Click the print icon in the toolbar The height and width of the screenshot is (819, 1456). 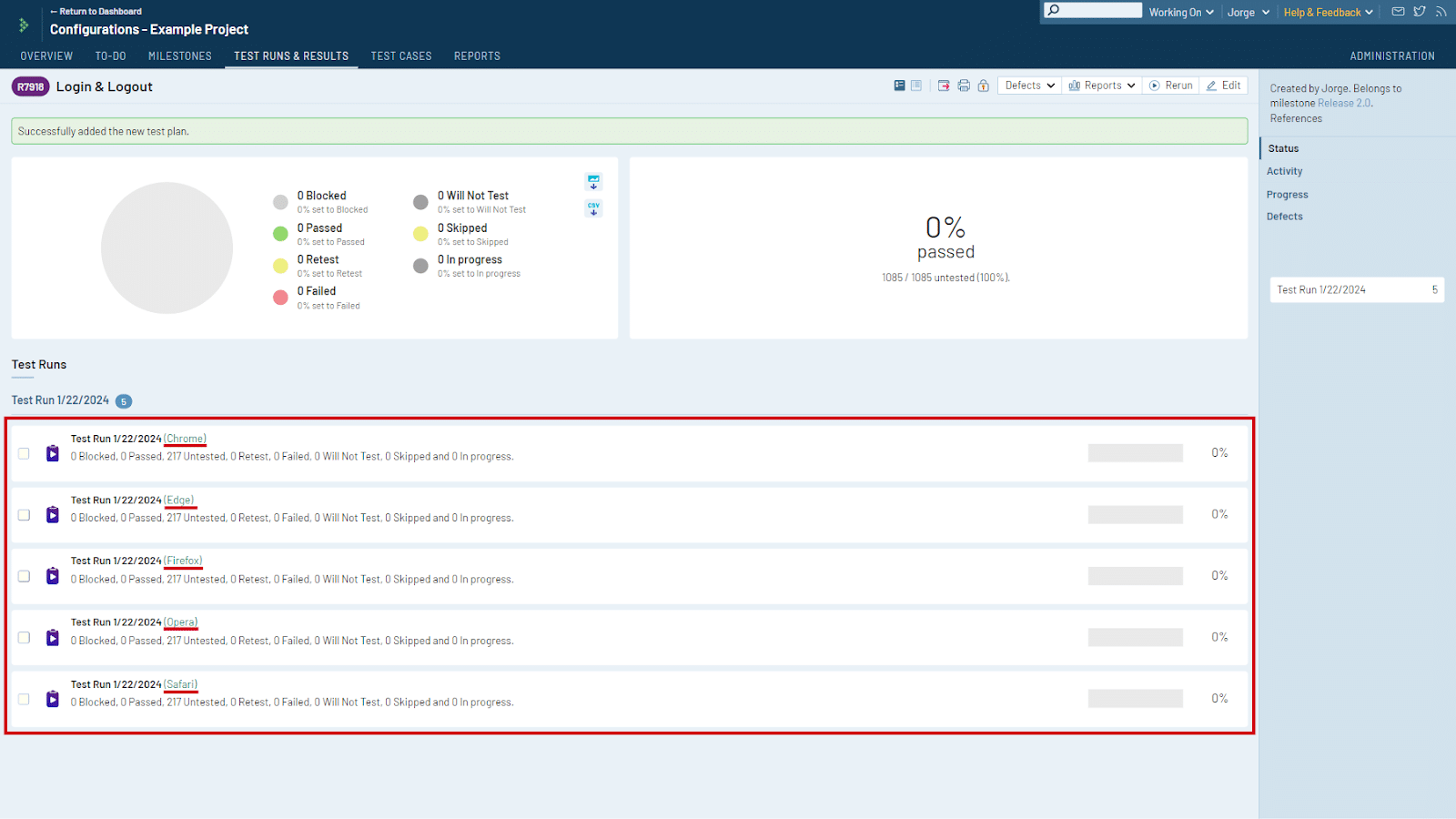pyautogui.click(x=964, y=85)
